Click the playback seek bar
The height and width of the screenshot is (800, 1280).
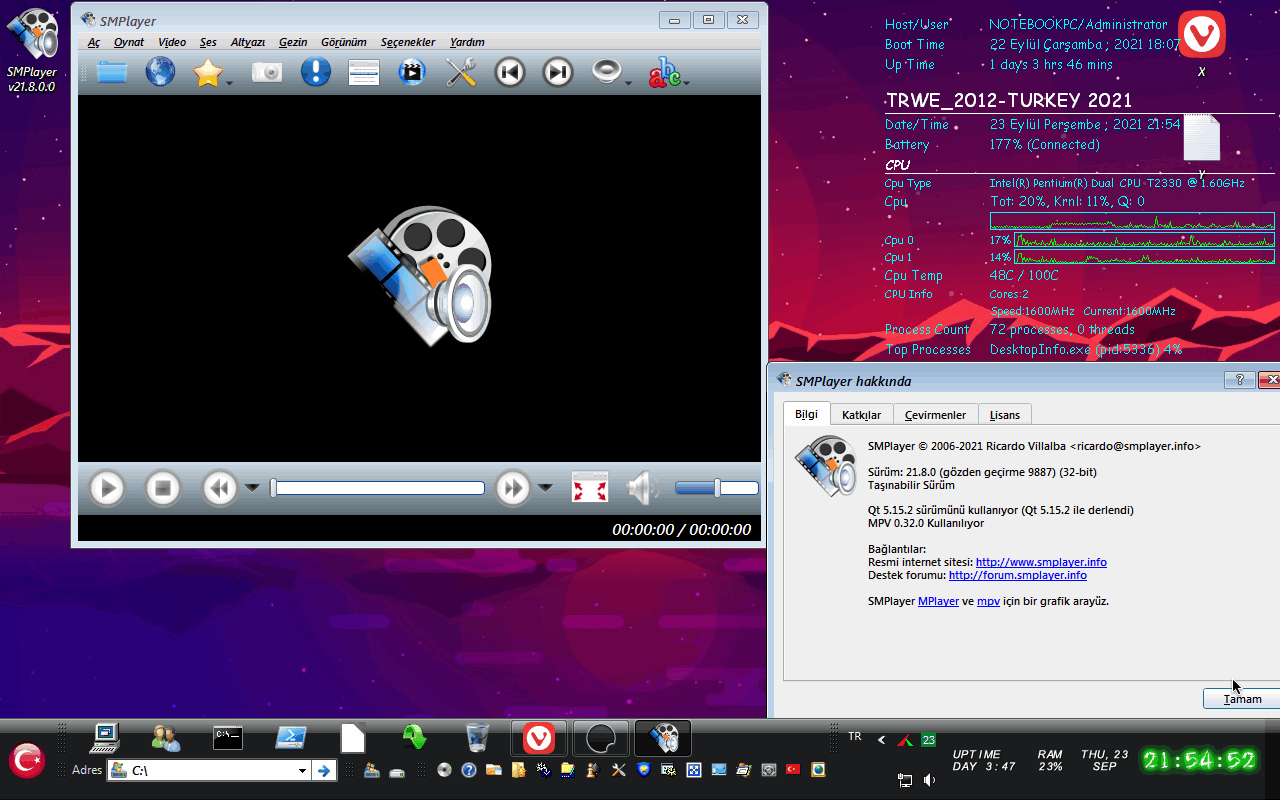378,488
